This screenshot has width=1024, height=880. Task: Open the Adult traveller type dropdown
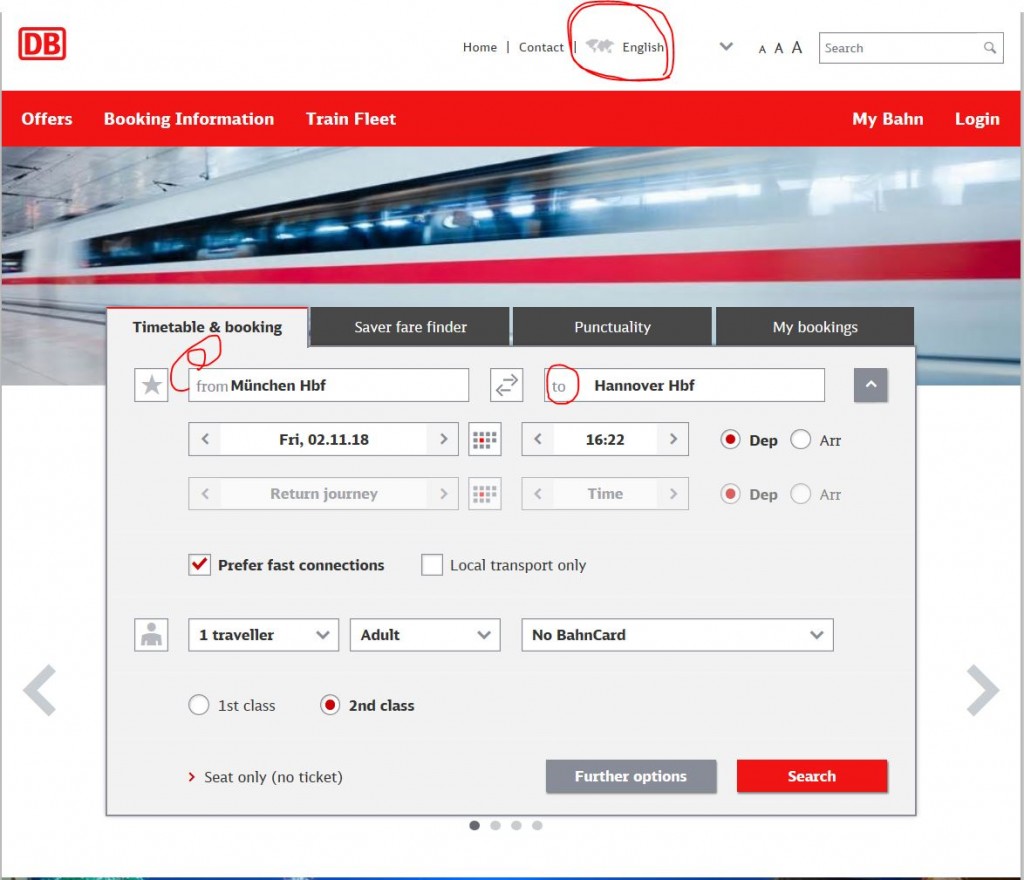(425, 635)
